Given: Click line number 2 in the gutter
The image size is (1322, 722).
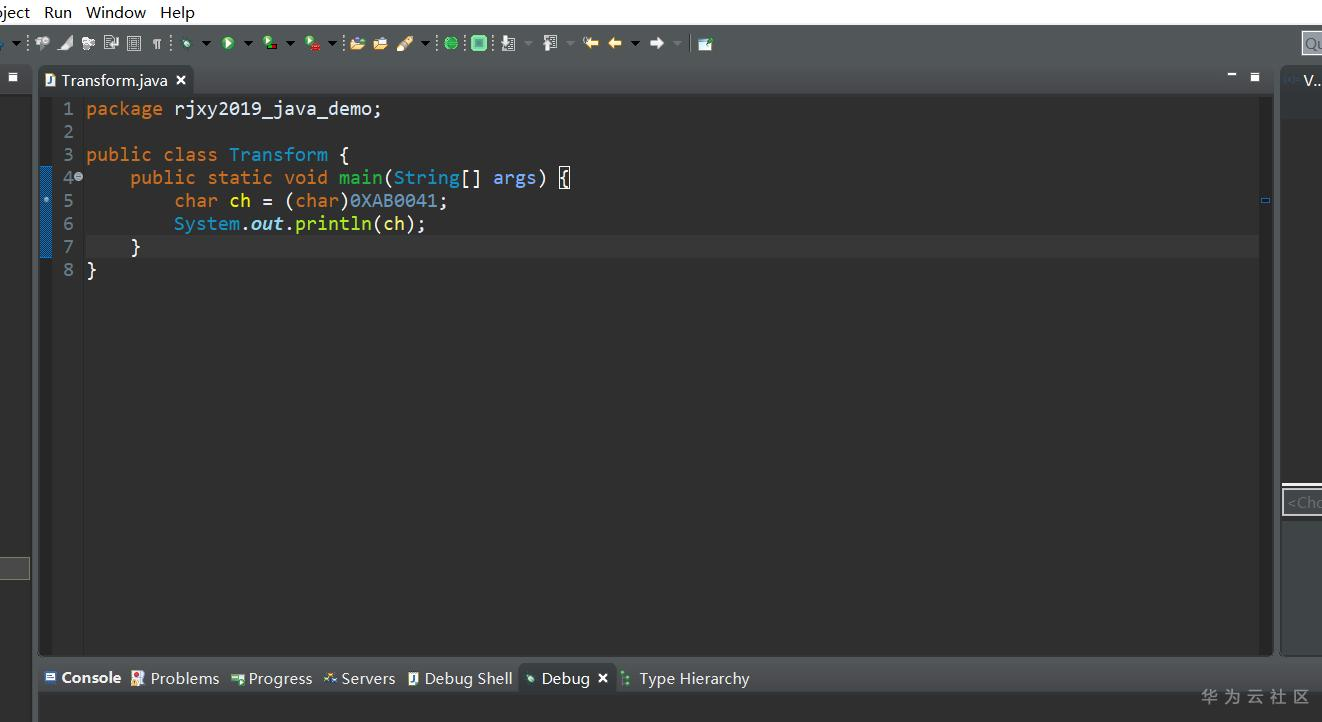Looking at the screenshot, I should [x=68, y=132].
